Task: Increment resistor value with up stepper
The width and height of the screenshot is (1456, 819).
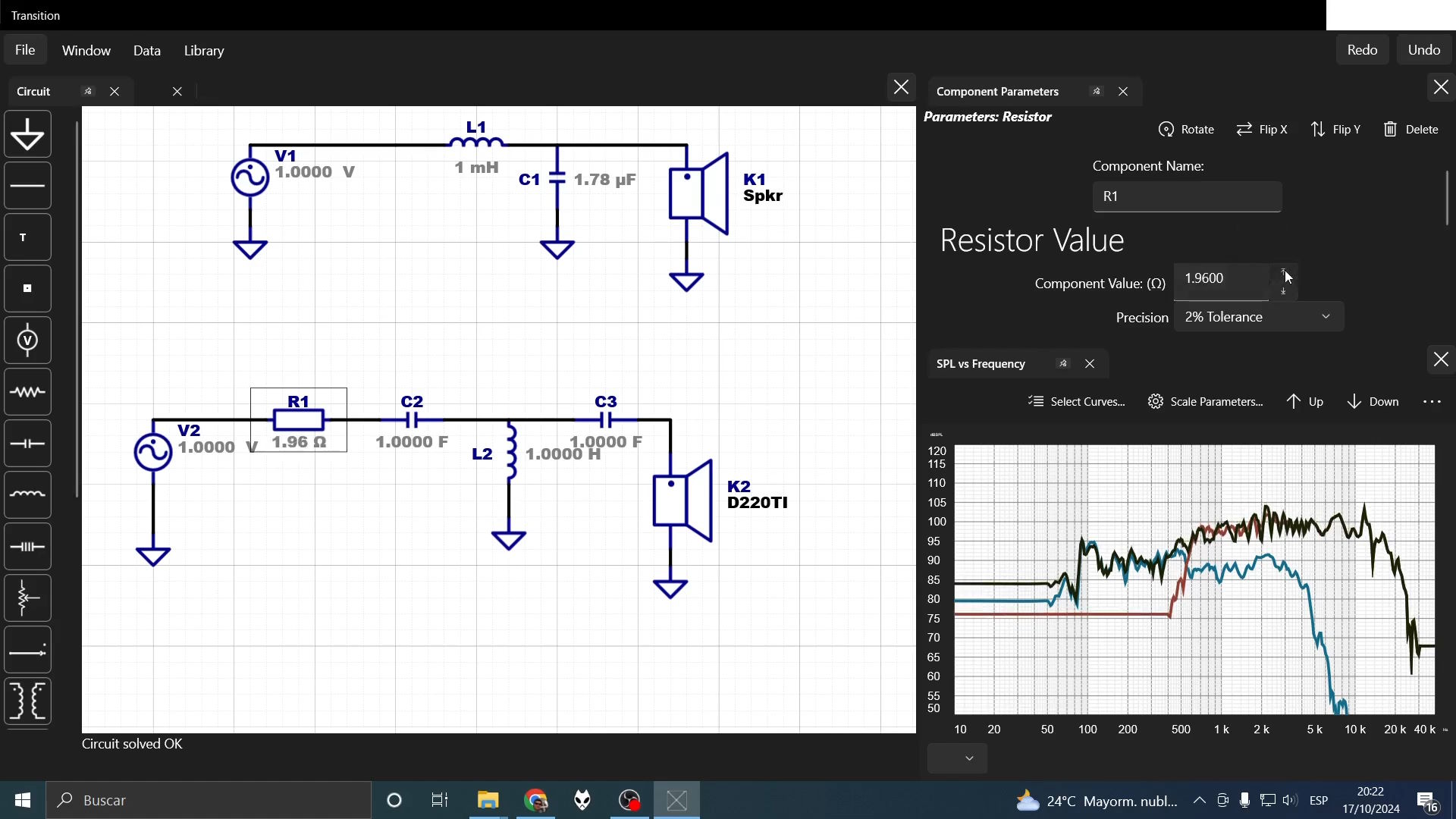Action: tap(1283, 271)
